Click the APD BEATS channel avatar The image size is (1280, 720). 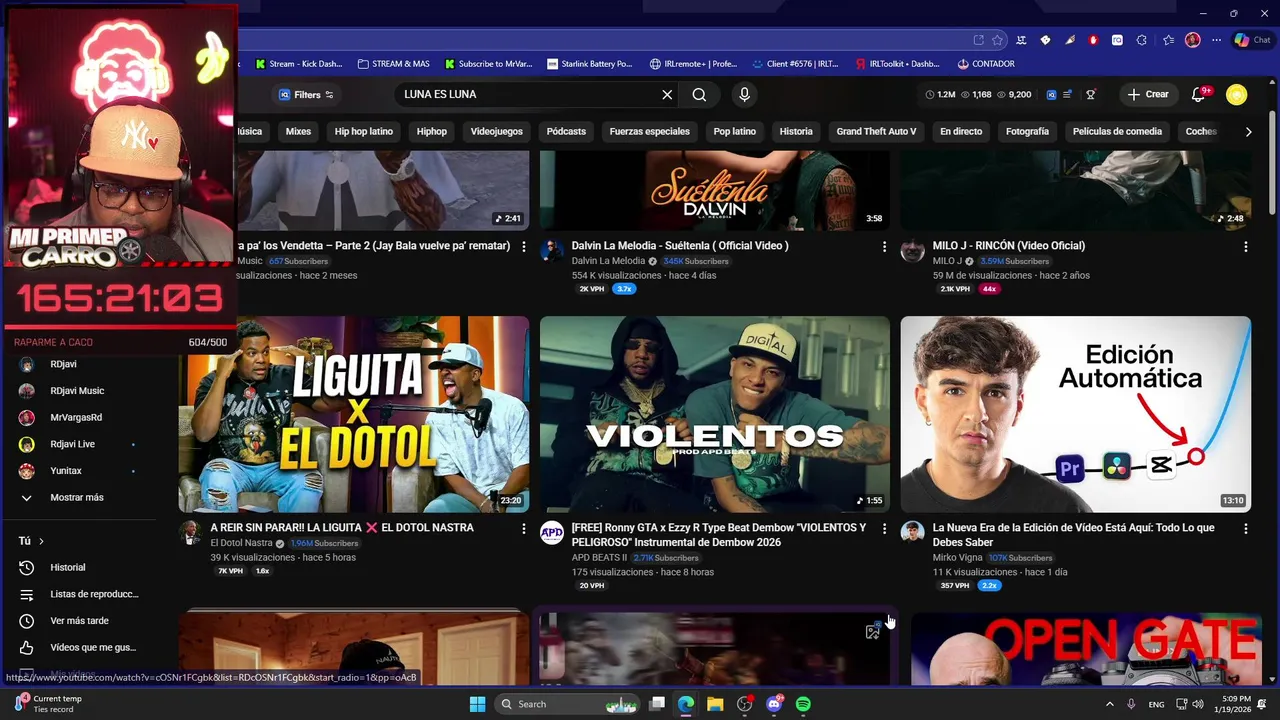tap(552, 533)
